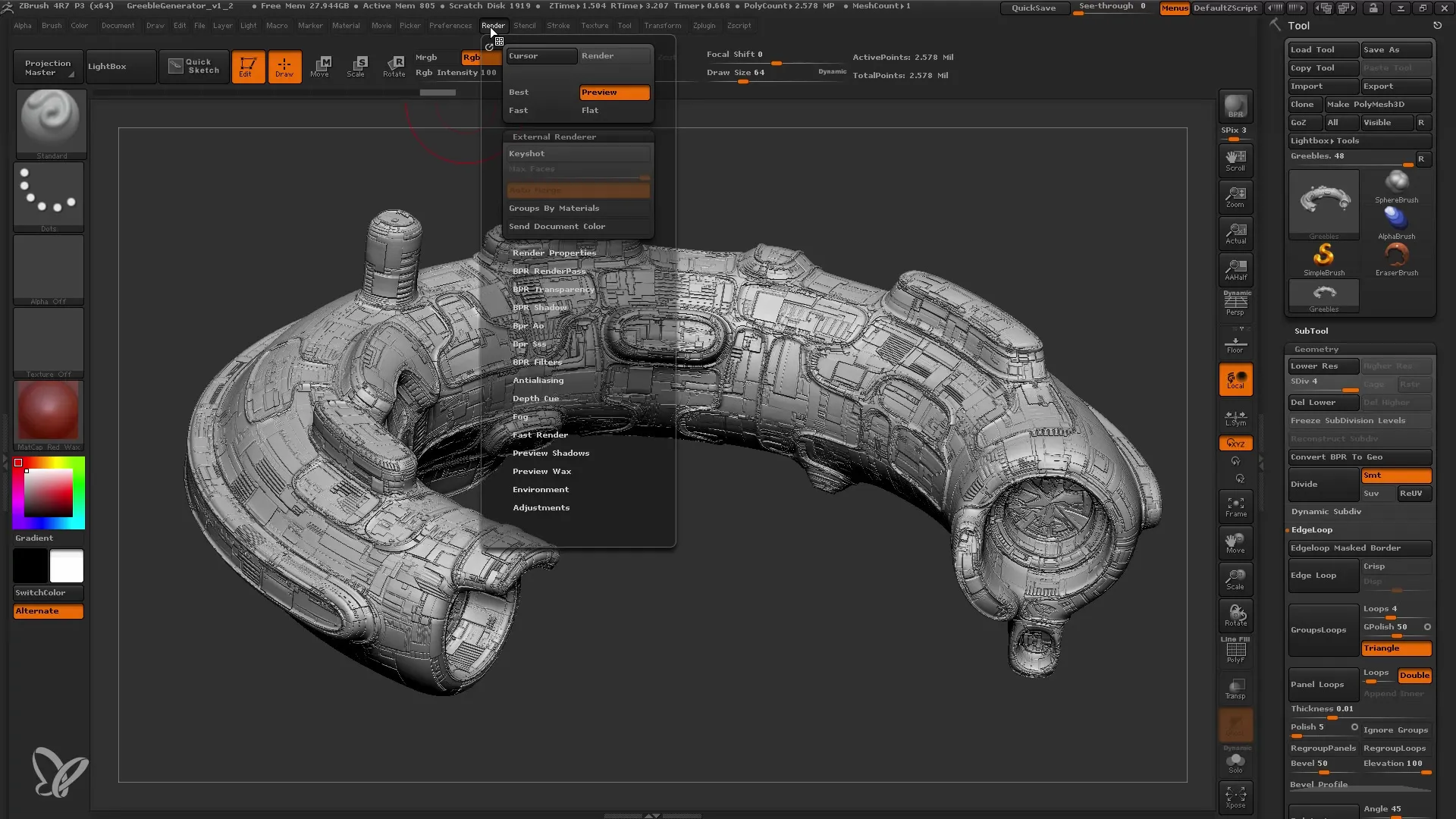Image resolution: width=1456 pixels, height=819 pixels.
Task: Expand the Render Properties section
Action: coord(555,253)
